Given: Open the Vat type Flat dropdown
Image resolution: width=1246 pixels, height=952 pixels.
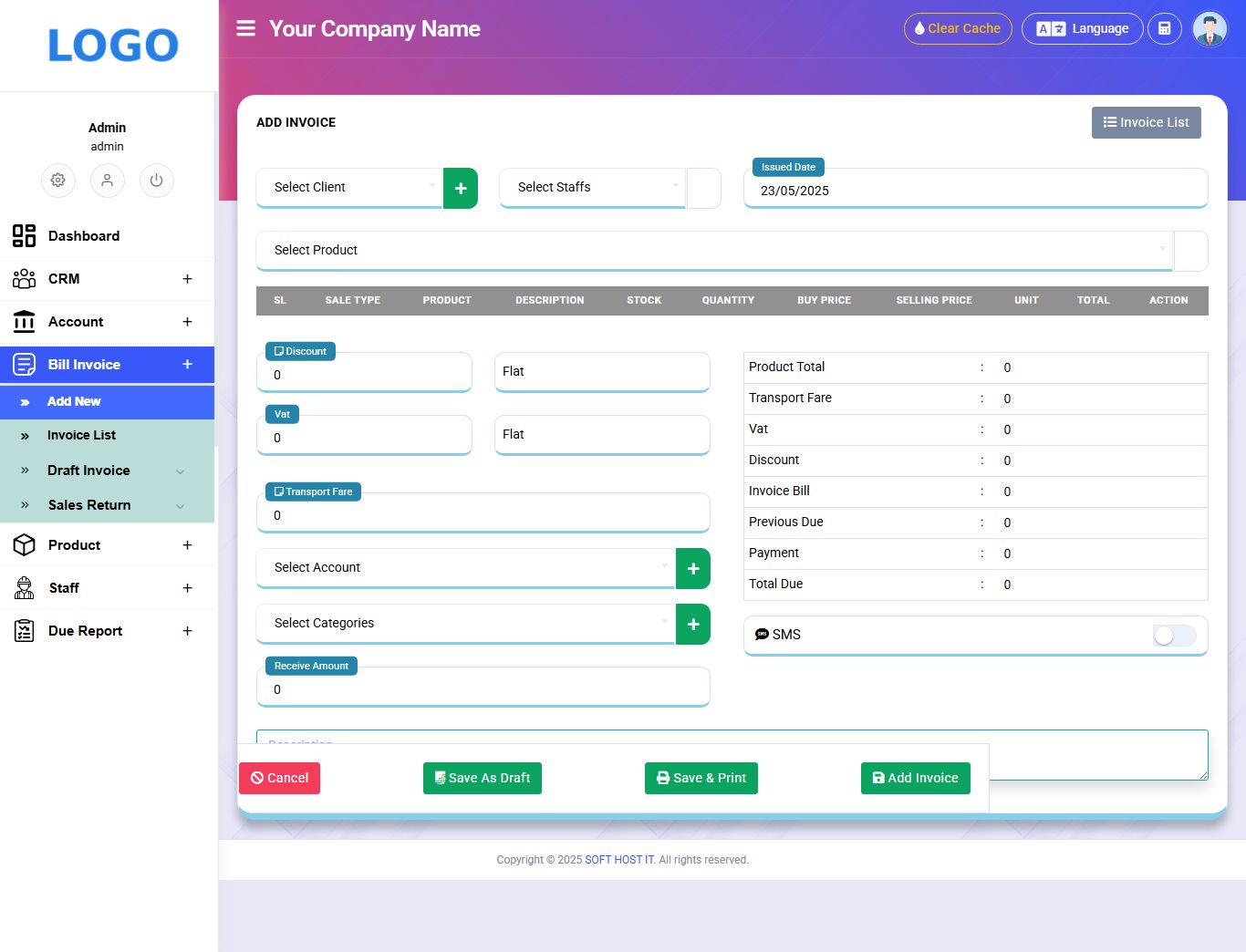Looking at the screenshot, I should (602, 435).
